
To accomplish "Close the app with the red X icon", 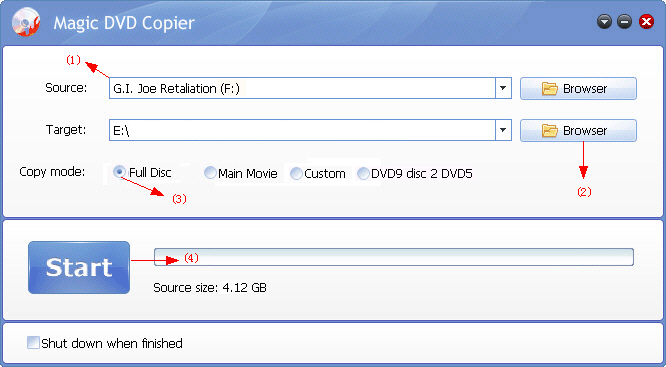I will (646, 22).
